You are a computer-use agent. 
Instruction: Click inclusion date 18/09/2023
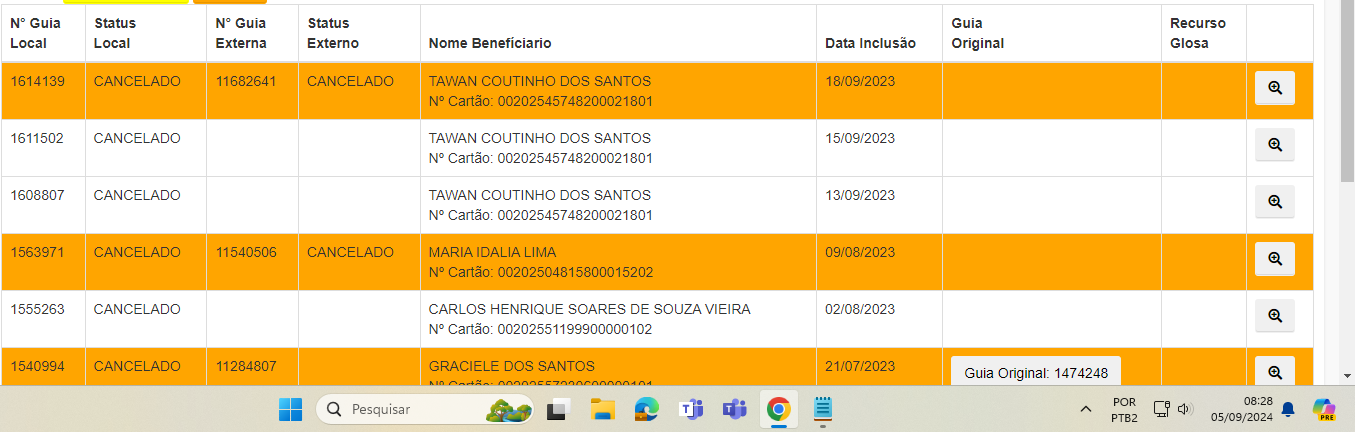point(860,81)
